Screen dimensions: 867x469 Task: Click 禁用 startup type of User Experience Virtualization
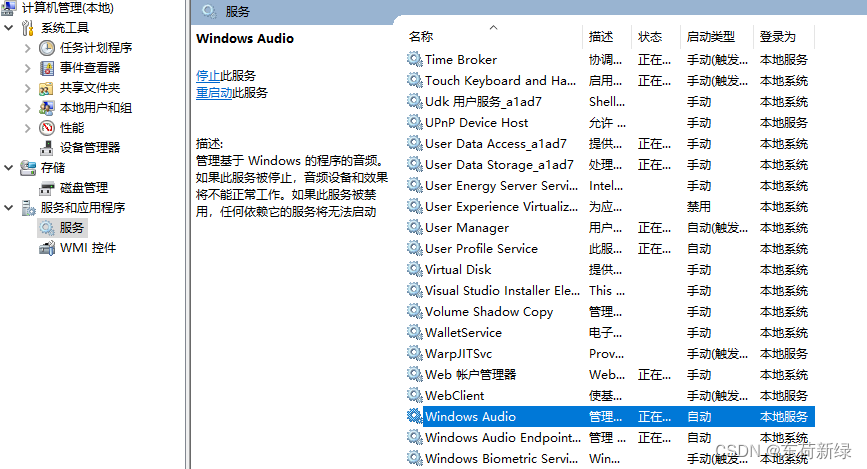pyautogui.click(x=699, y=207)
